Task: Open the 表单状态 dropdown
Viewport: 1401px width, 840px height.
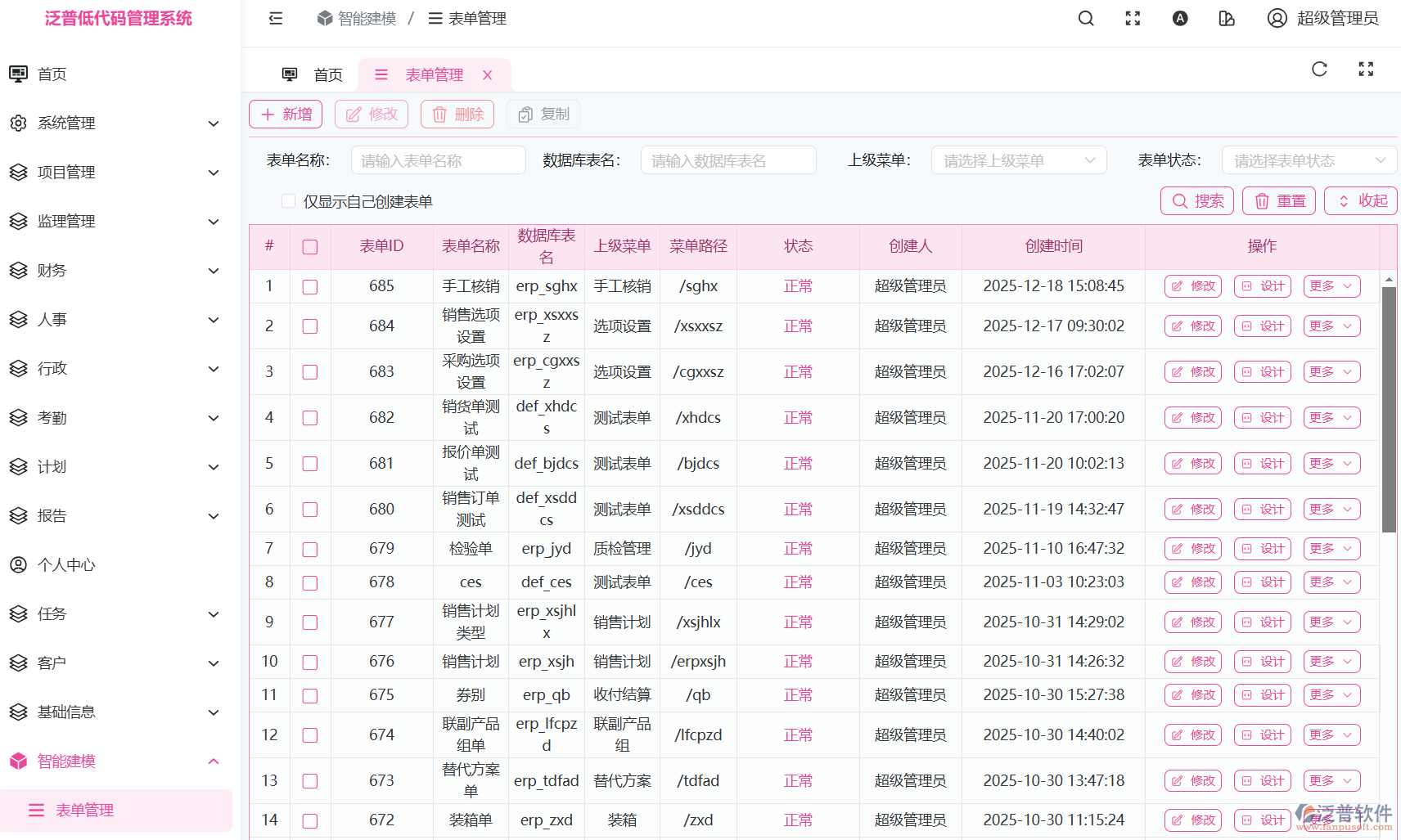Action: 1309,159
